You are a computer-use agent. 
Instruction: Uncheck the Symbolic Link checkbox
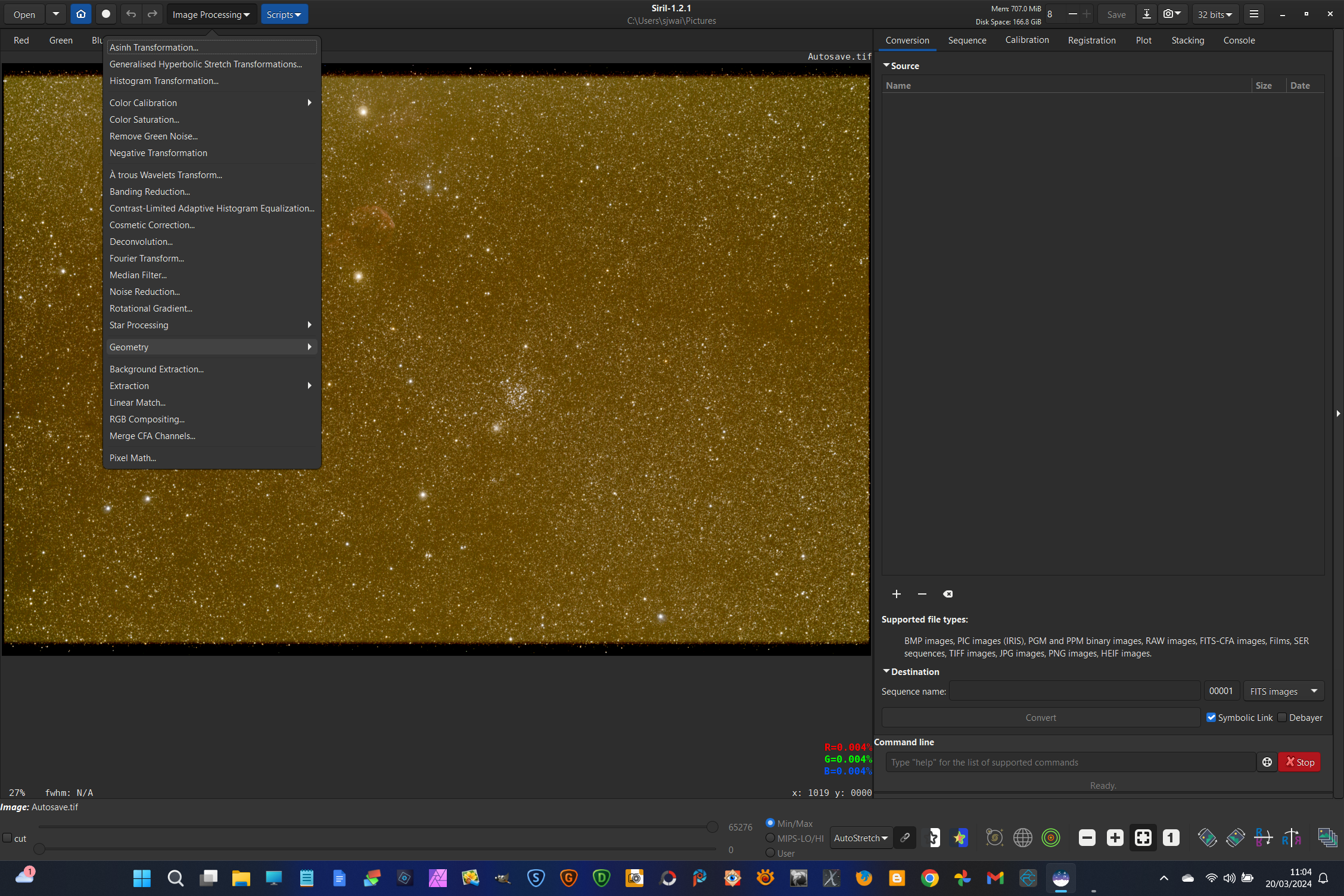[1211, 717]
